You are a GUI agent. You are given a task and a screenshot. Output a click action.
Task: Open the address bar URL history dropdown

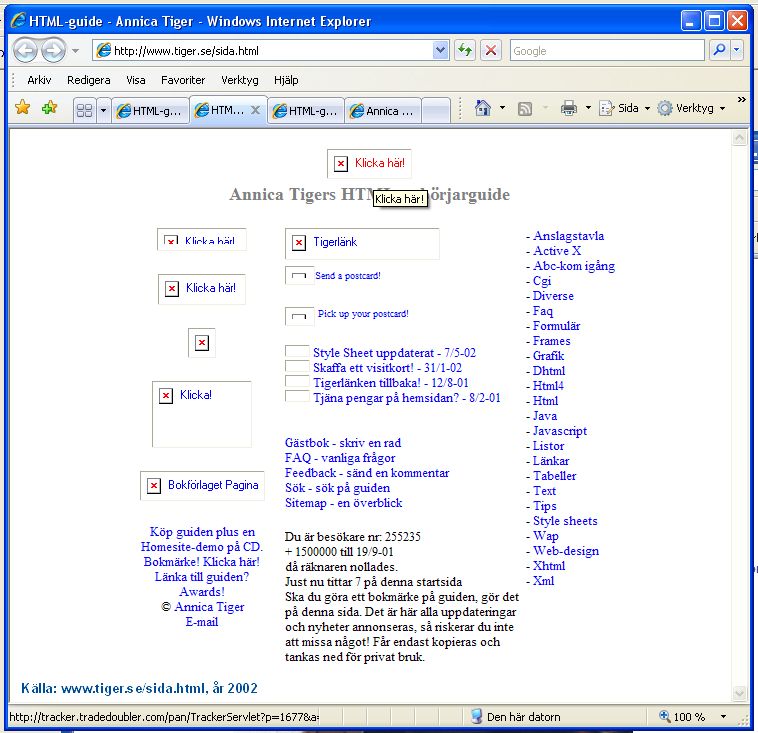440,50
